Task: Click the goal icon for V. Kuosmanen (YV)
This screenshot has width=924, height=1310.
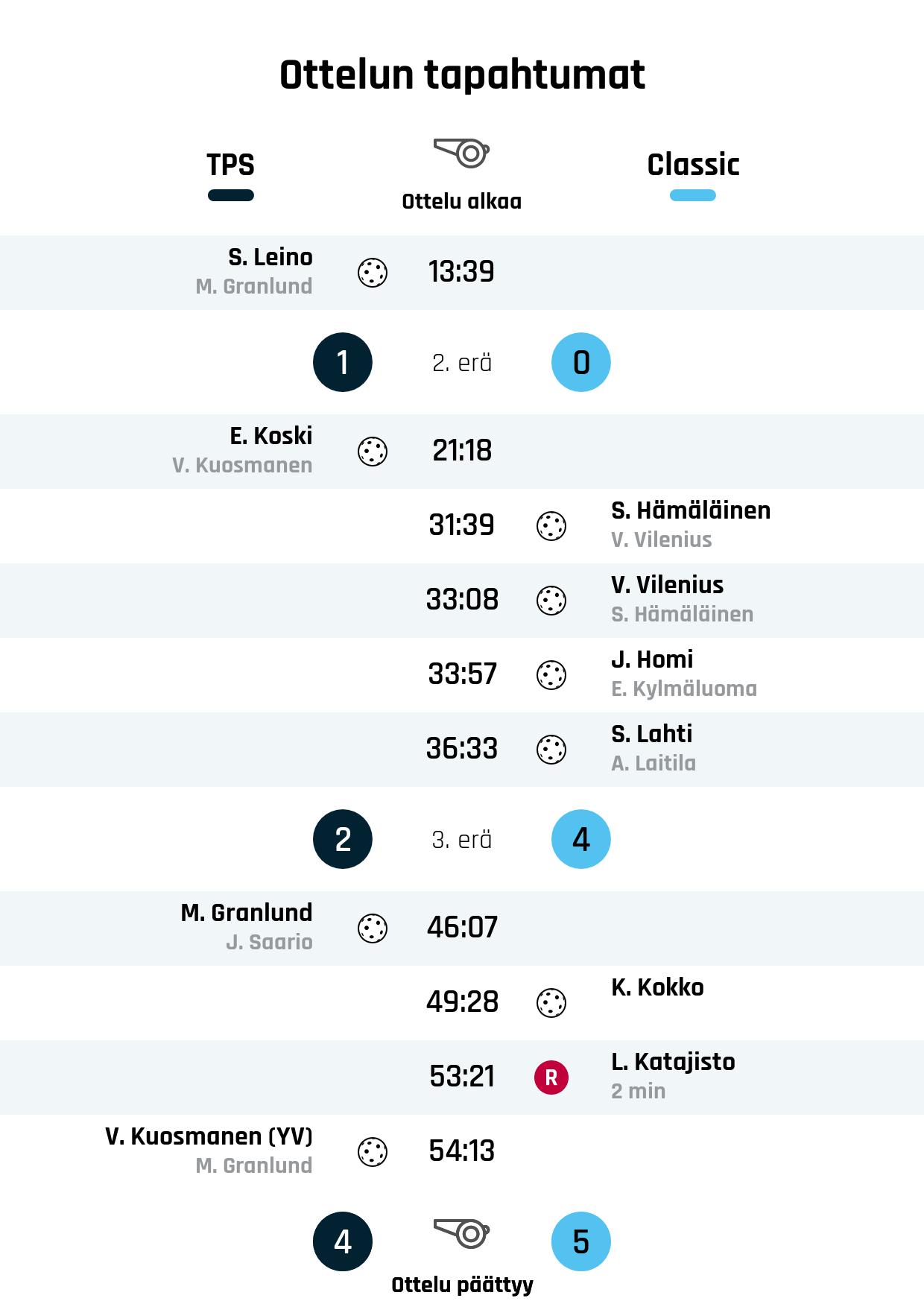Action: click(x=373, y=1152)
